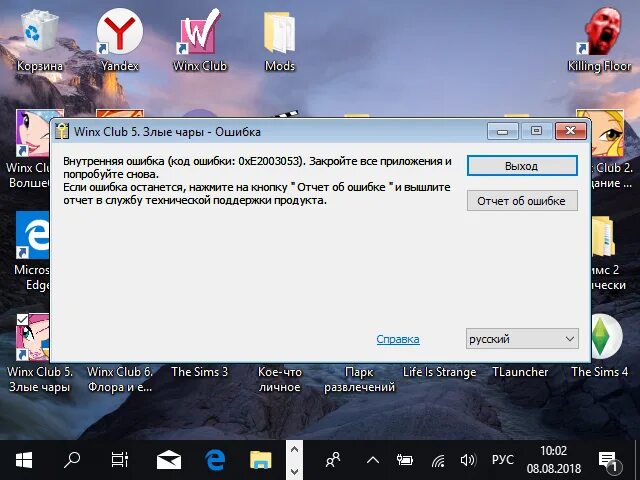Image resolution: width=640 pixels, height=480 pixels.
Task: Select the Life Is Strange desktop label
Action: (x=440, y=372)
